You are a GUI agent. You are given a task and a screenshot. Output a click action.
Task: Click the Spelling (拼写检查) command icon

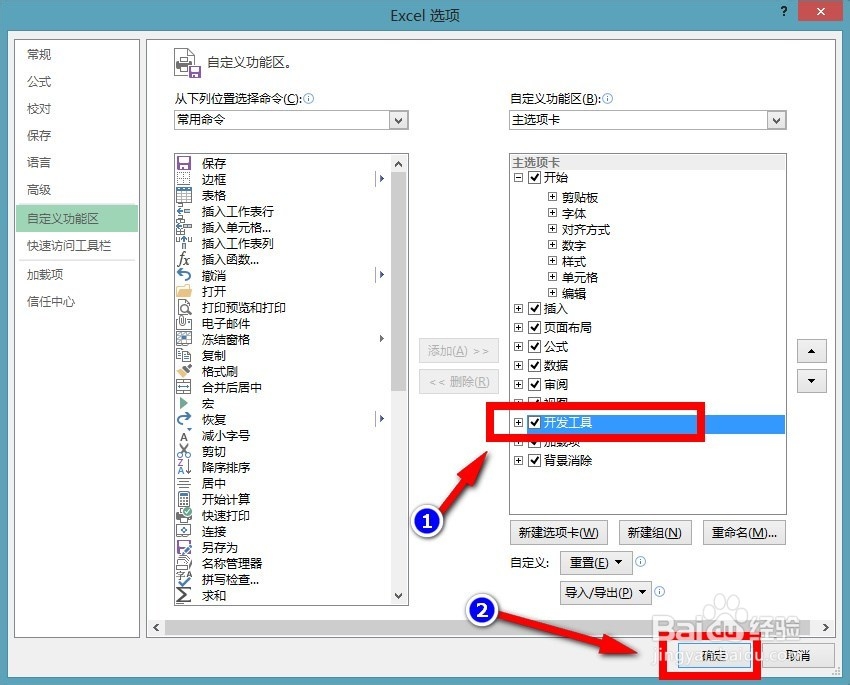pos(184,579)
